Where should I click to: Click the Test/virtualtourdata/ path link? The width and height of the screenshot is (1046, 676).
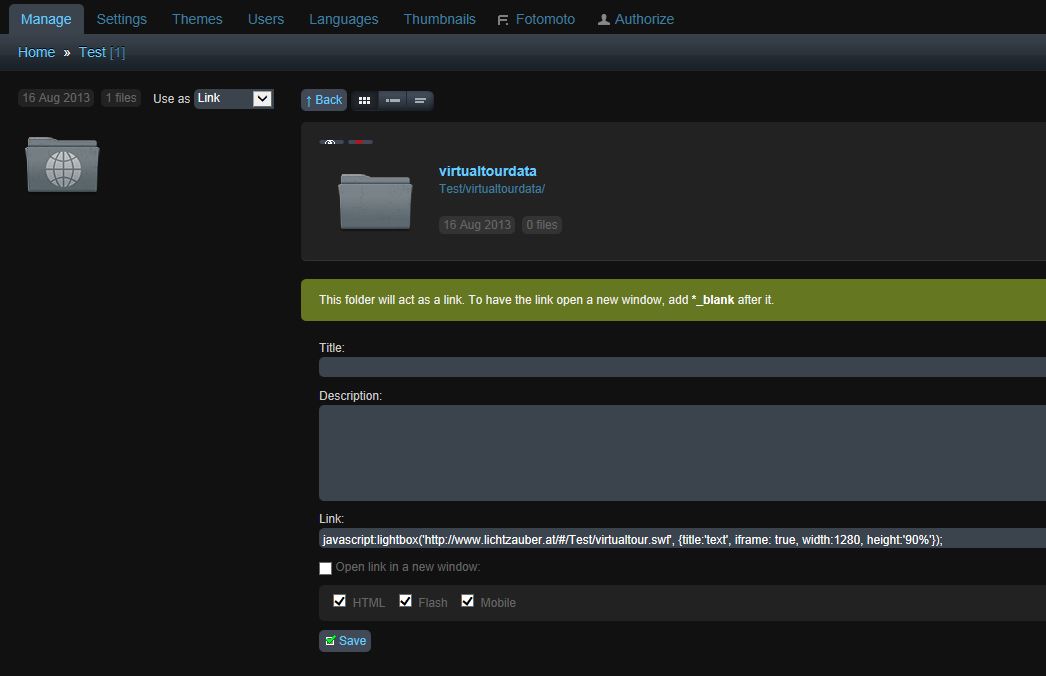[492, 189]
